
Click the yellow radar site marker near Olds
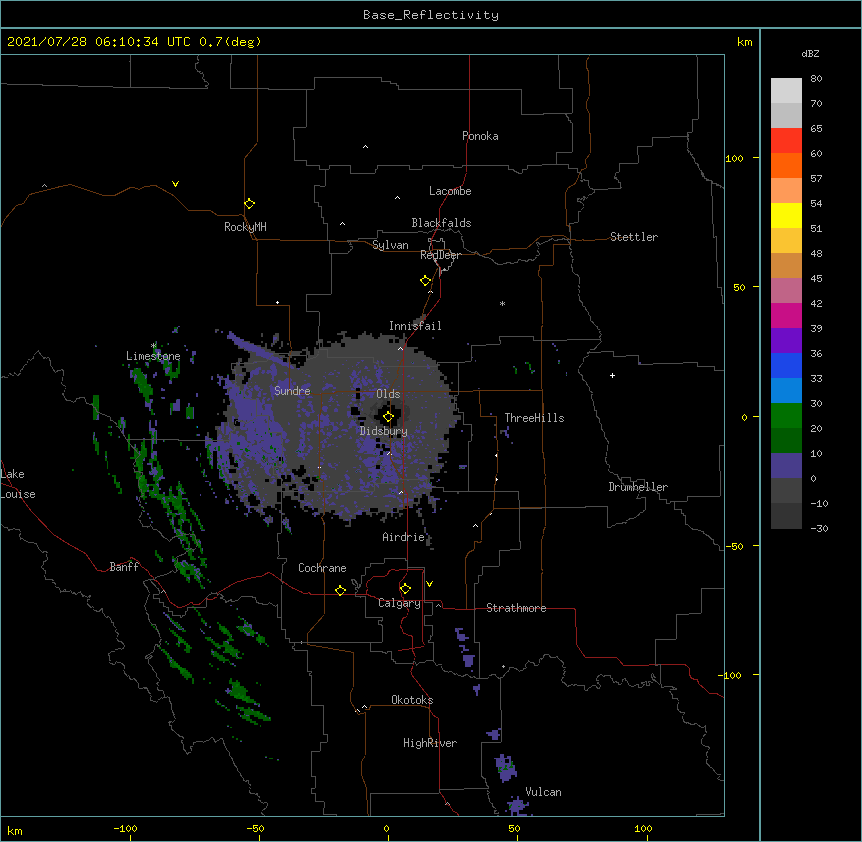tap(388, 417)
